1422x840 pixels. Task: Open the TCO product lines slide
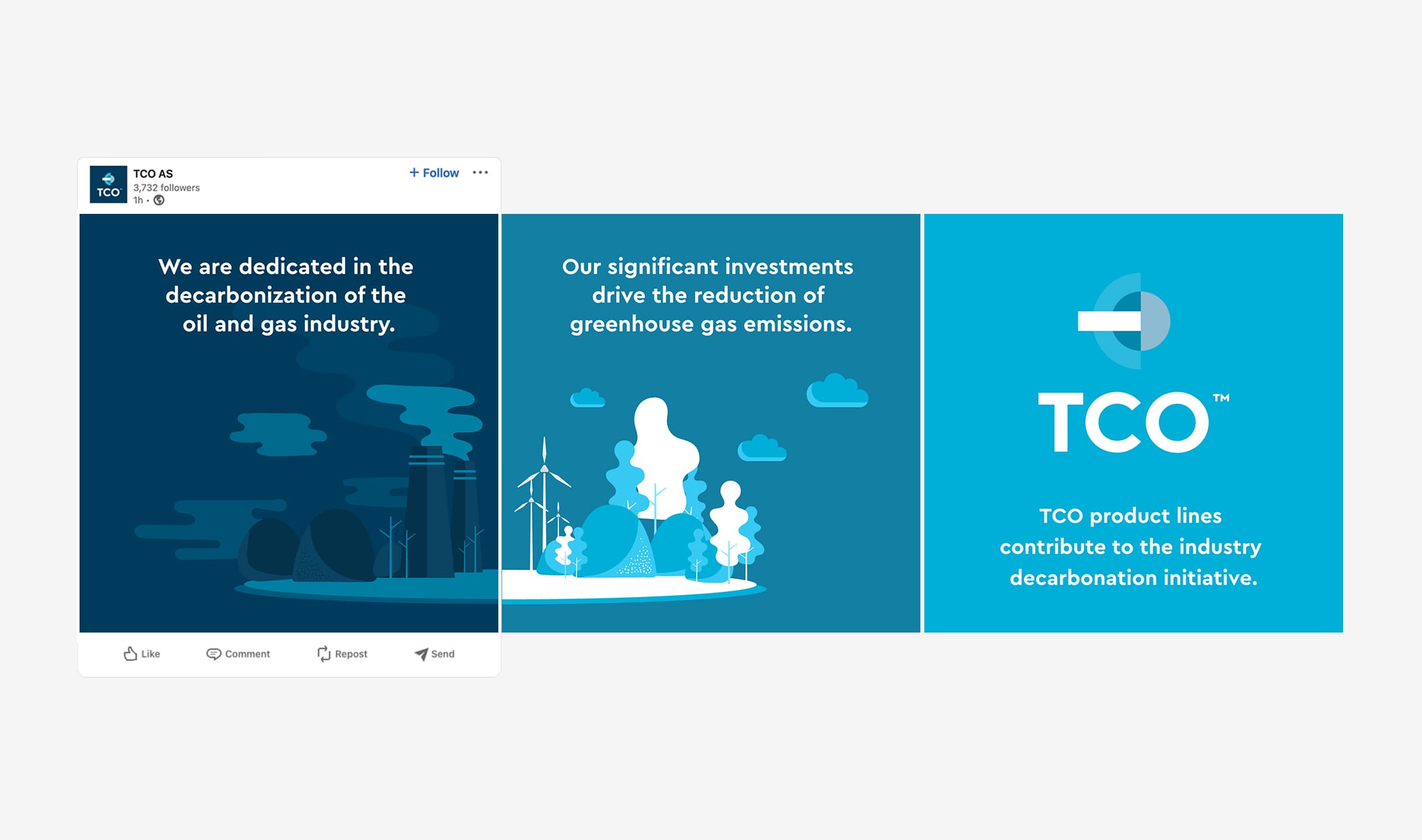pyautogui.click(x=1134, y=423)
